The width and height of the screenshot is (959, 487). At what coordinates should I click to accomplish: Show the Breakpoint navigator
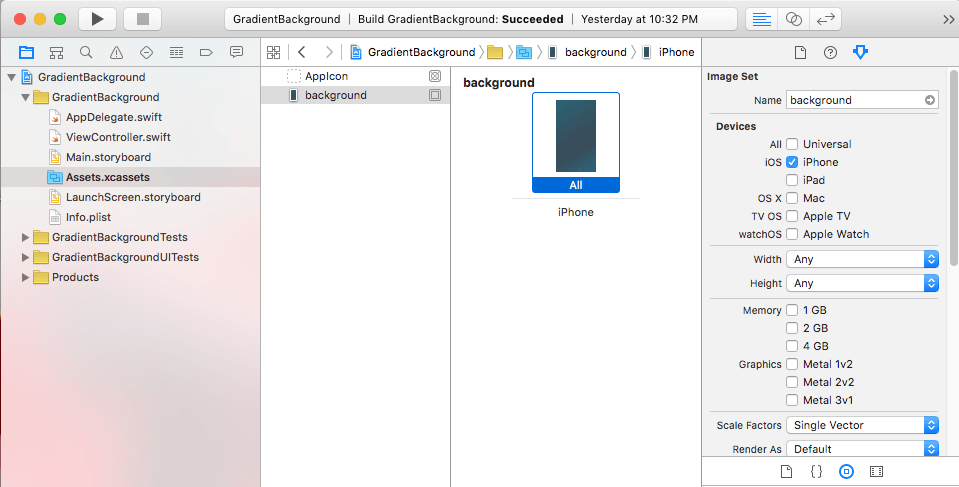[x=206, y=53]
